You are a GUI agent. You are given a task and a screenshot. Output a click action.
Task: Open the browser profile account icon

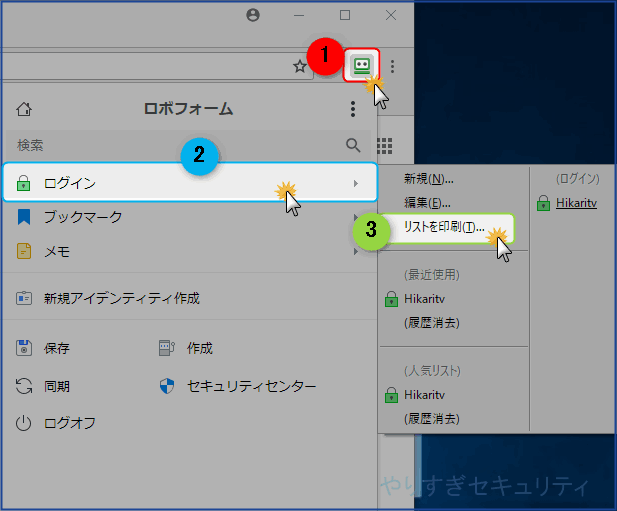point(253,15)
